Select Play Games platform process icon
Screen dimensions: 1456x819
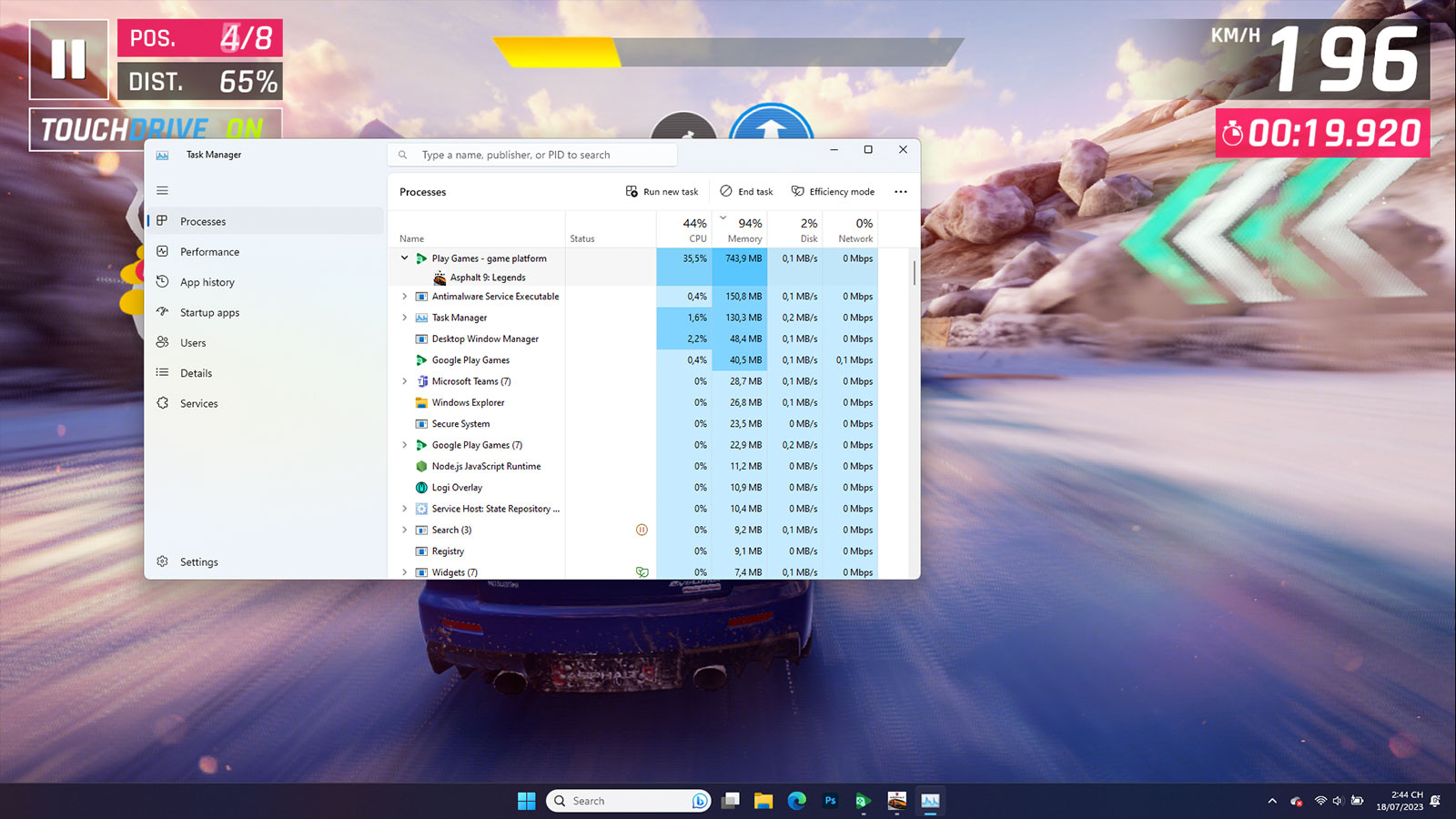click(x=421, y=258)
